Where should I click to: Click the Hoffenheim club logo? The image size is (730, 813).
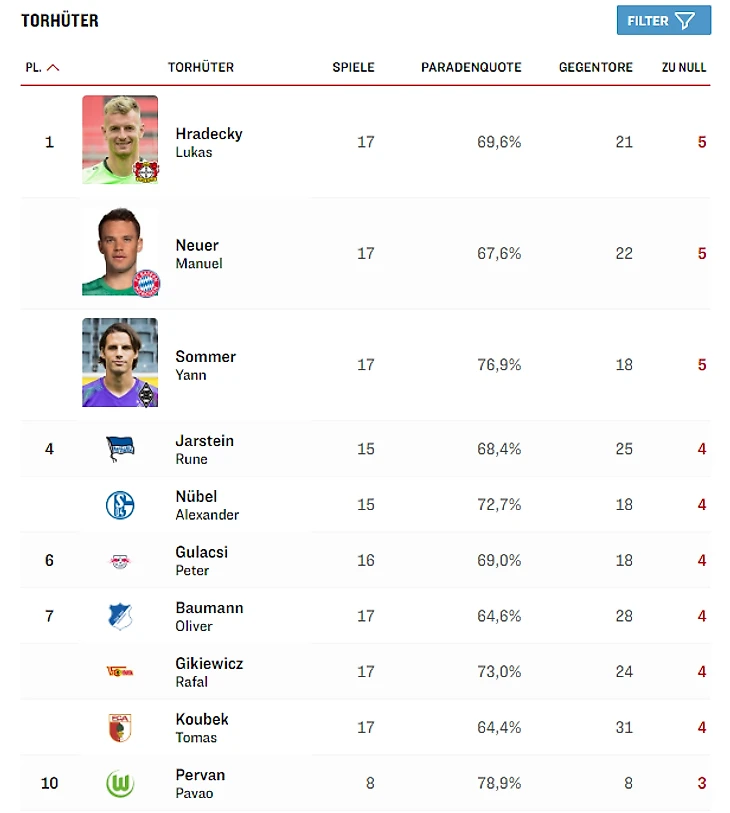click(x=120, y=616)
